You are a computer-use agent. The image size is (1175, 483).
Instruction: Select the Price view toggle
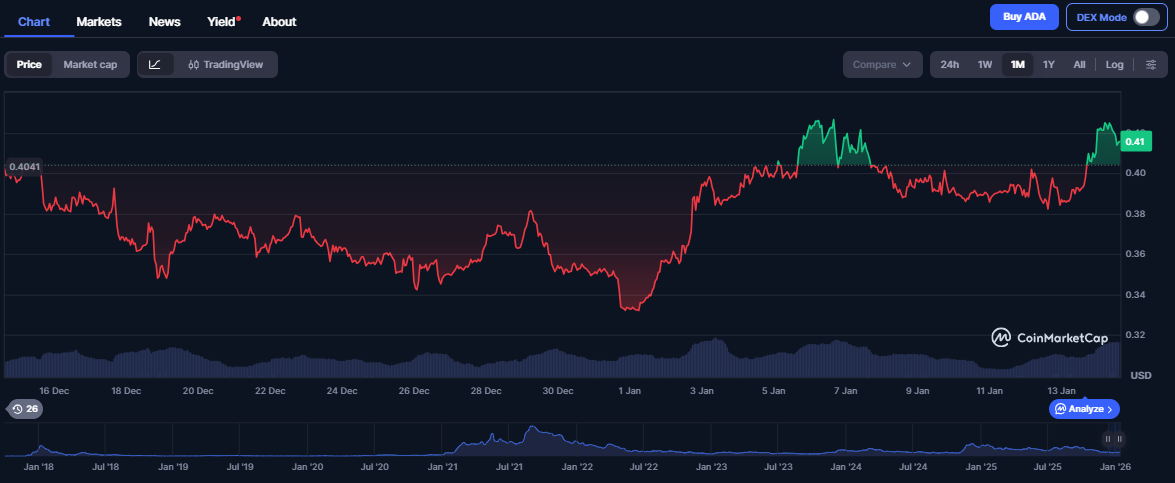click(x=29, y=64)
